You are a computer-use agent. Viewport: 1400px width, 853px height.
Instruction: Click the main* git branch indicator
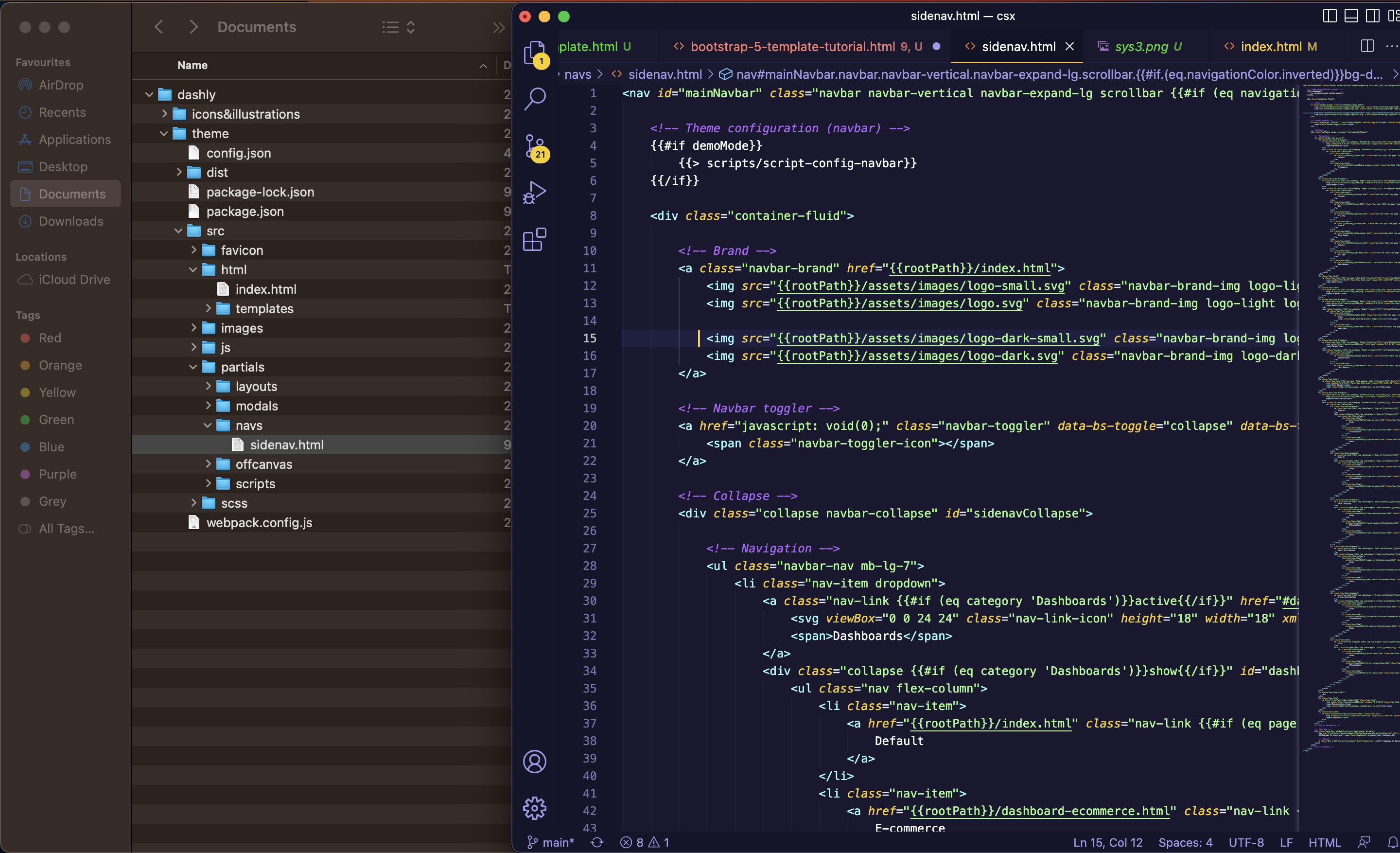[550, 842]
